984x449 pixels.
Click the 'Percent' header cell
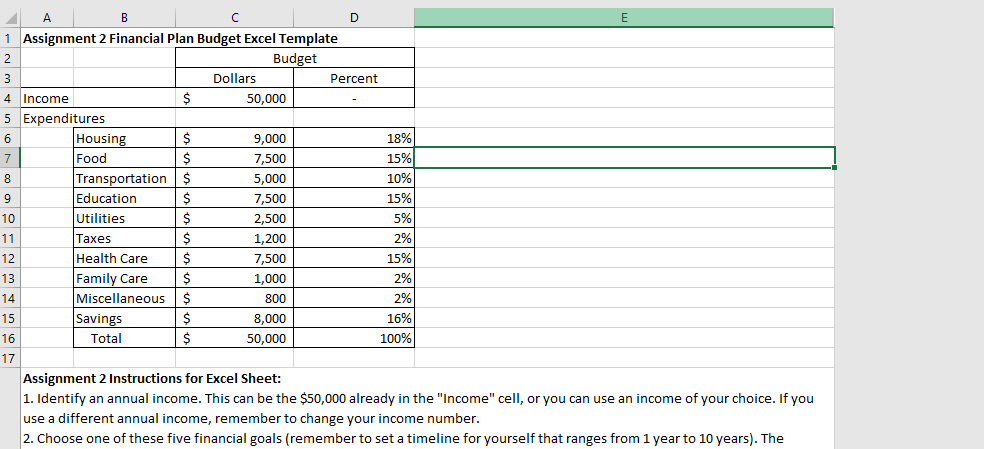[354, 78]
